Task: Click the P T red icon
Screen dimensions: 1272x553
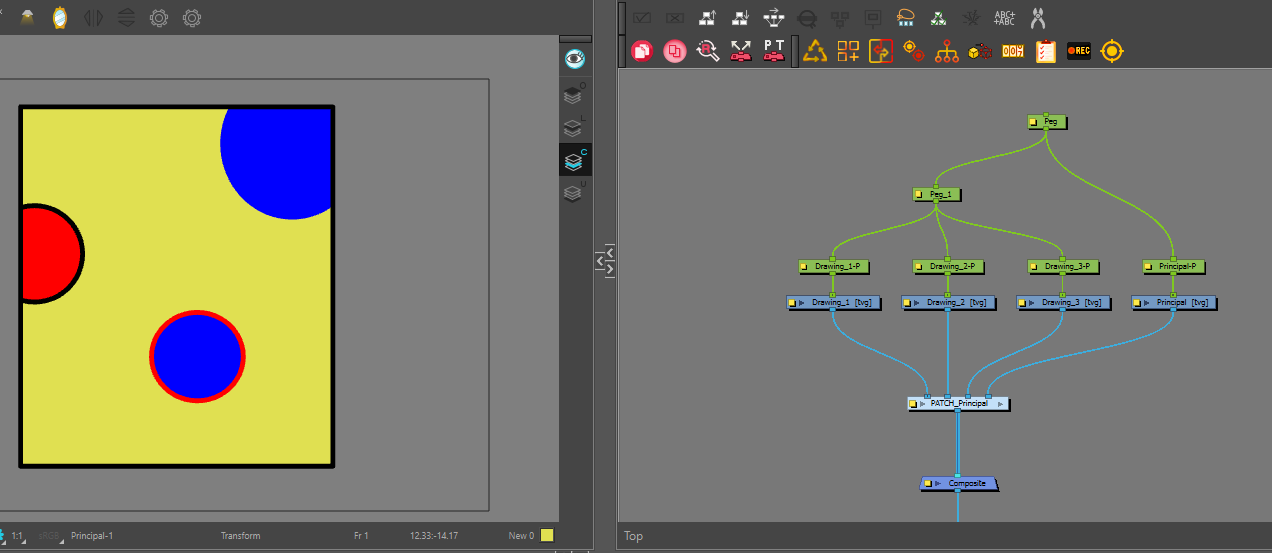Action: [x=774, y=51]
